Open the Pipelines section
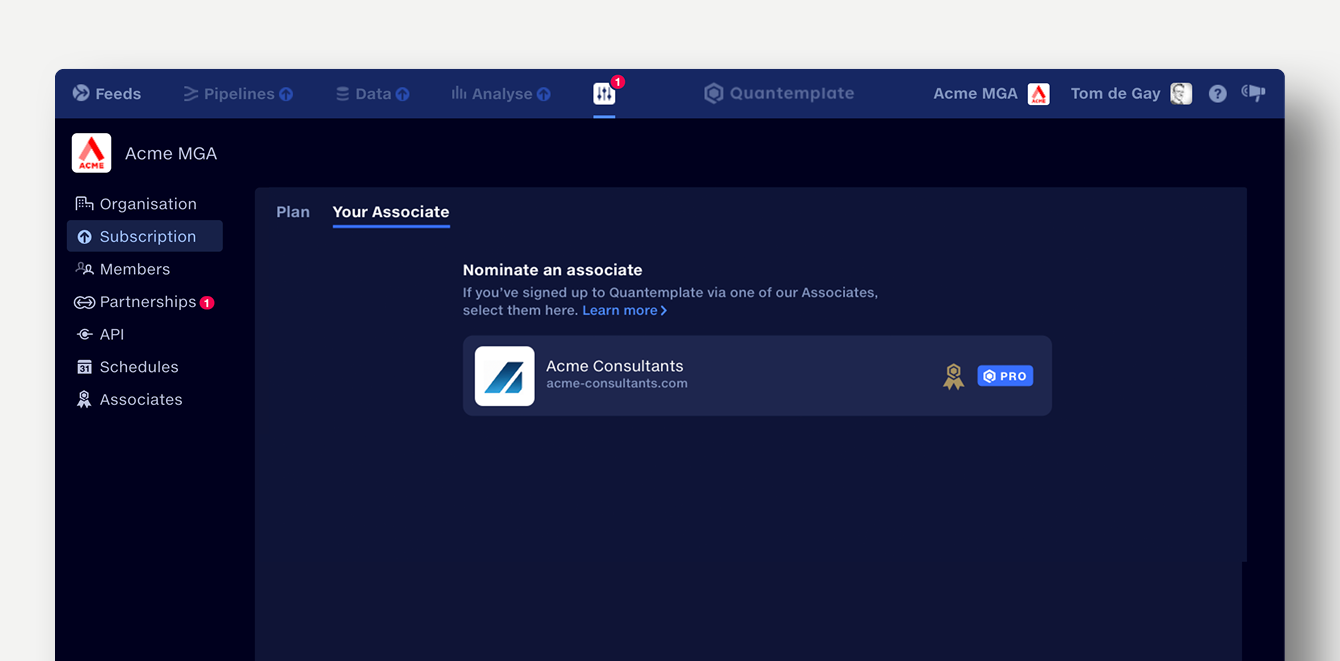This screenshot has height=661, width=1340. pos(238,94)
